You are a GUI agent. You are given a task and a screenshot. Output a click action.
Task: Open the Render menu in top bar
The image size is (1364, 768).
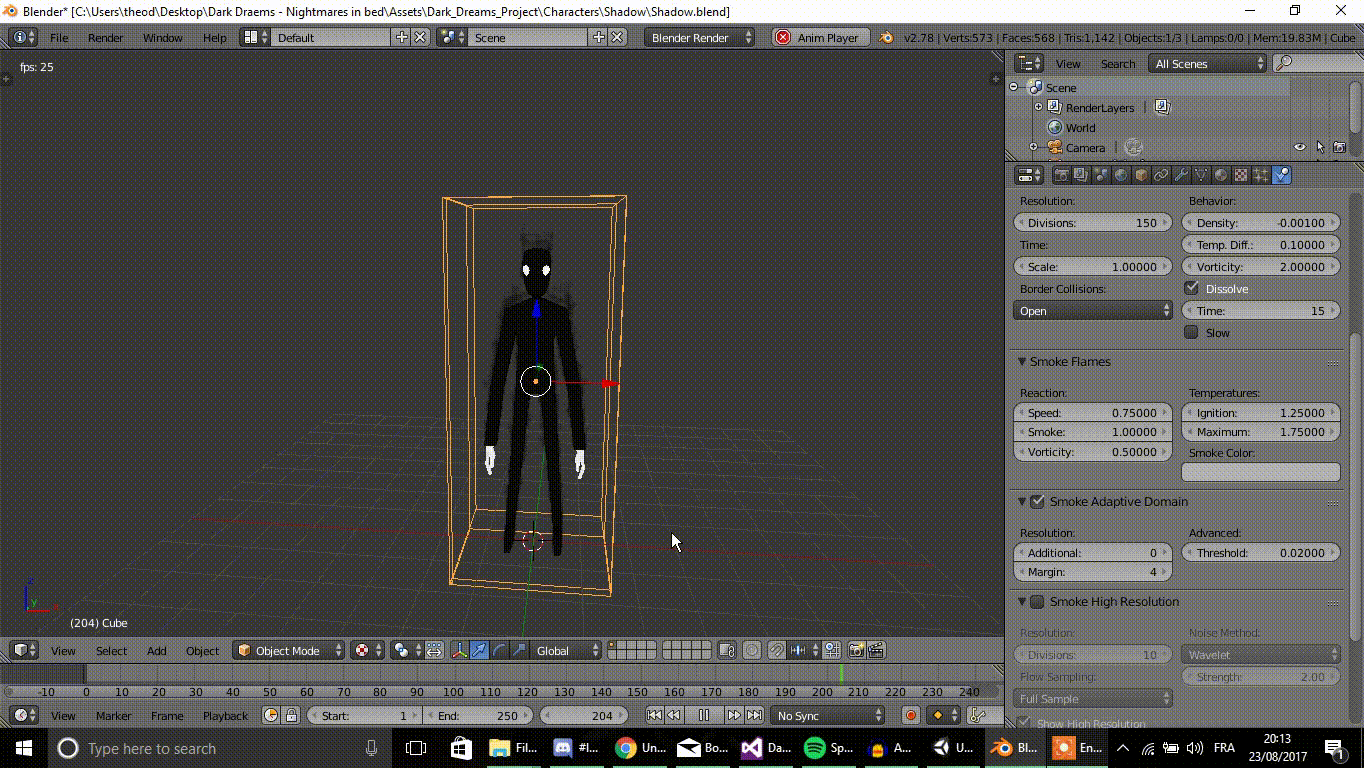coord(105,38)
